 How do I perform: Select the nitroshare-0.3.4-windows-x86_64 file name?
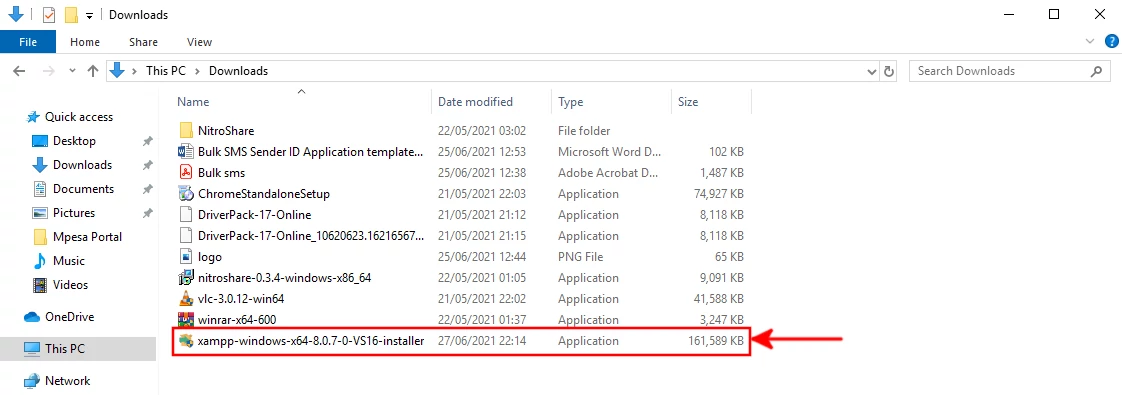(x=284, y=278)
